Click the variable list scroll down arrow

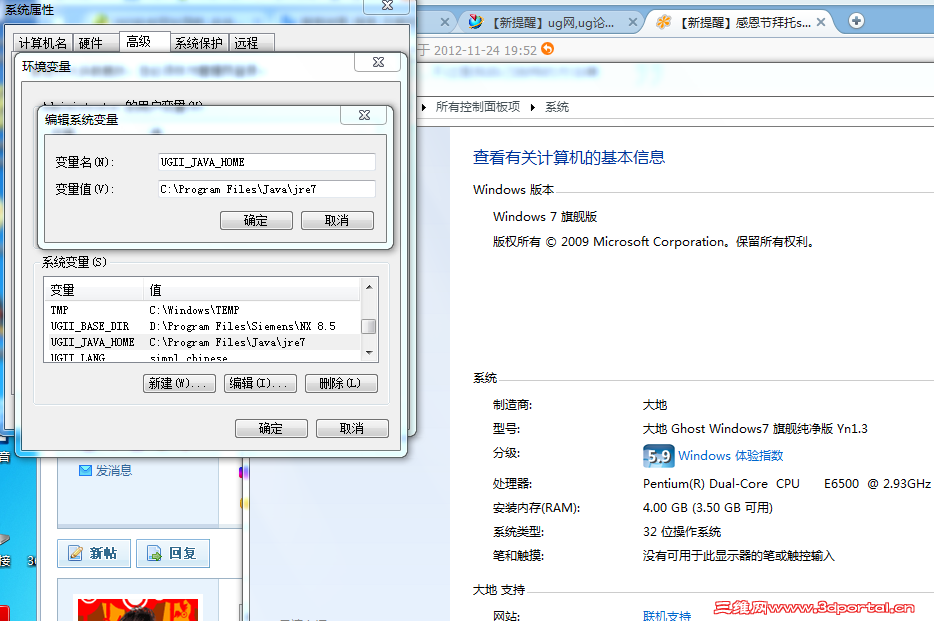coord(369,353)
